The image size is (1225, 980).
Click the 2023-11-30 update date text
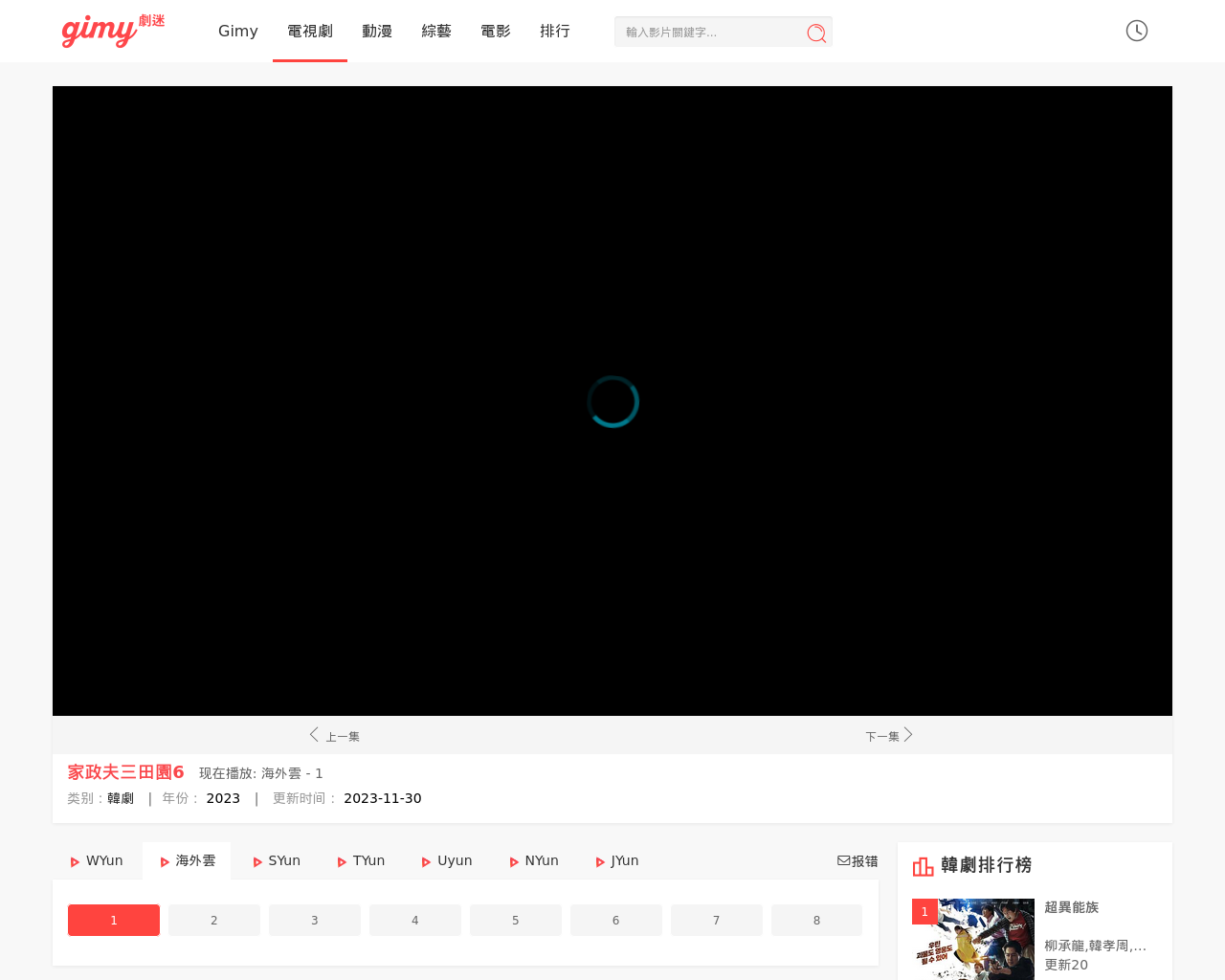(383, 798)
